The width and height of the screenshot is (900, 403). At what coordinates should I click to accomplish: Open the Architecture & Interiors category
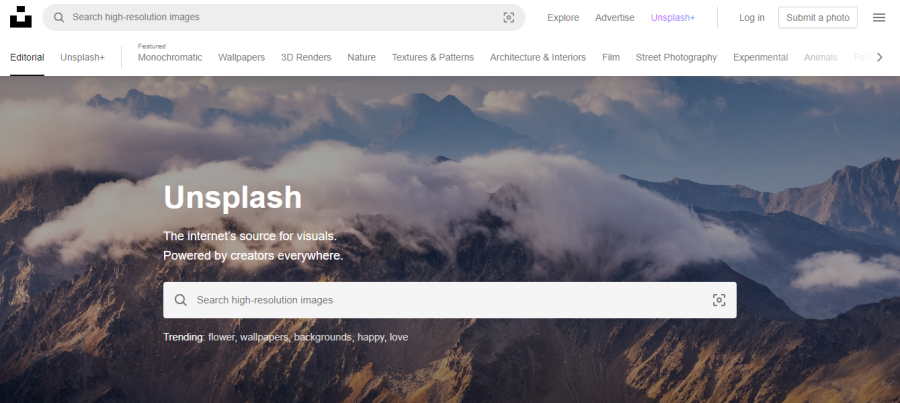pos(538,57)
